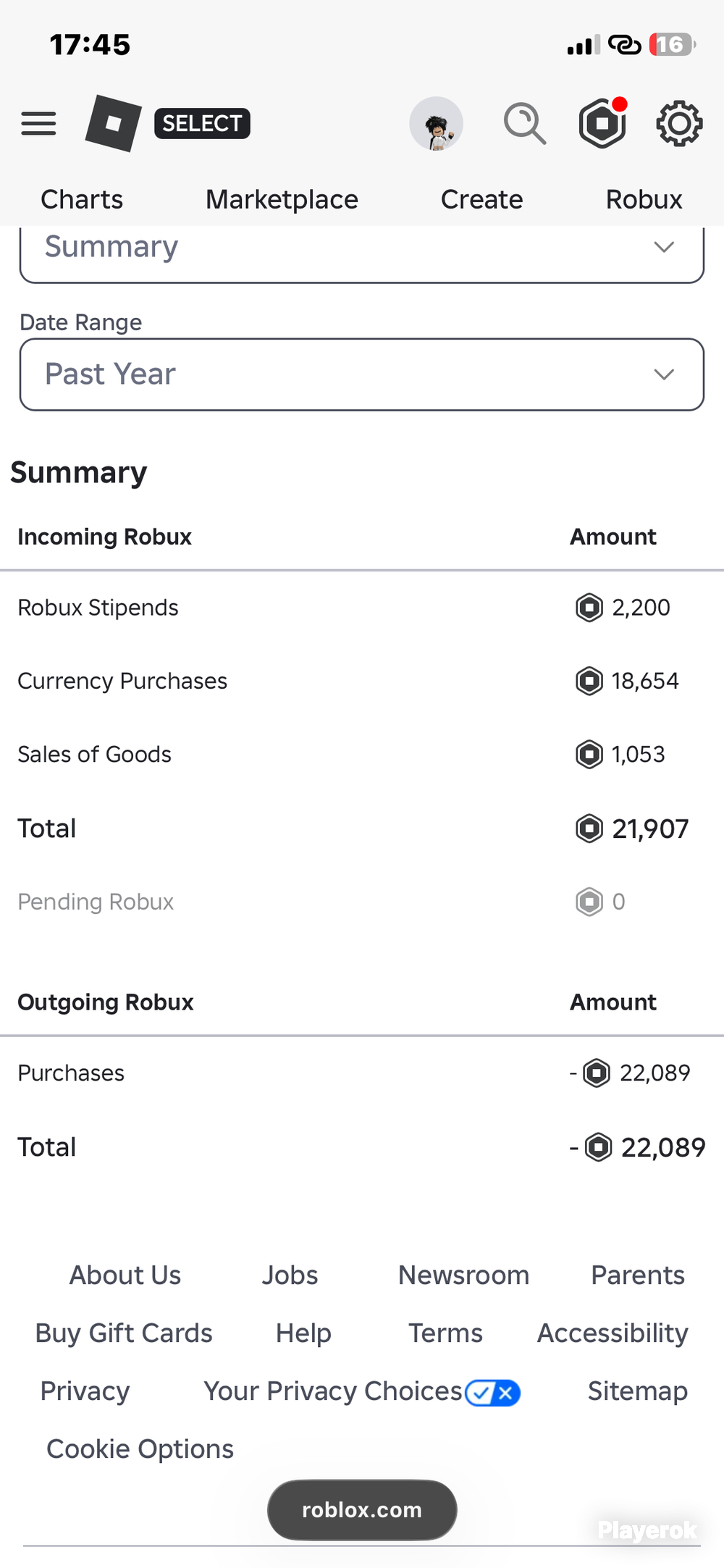Open the Robux balance icon with notification
The height and width of the screenshot is (1568, 724).
pyautogui.click(x=602, y=123)
